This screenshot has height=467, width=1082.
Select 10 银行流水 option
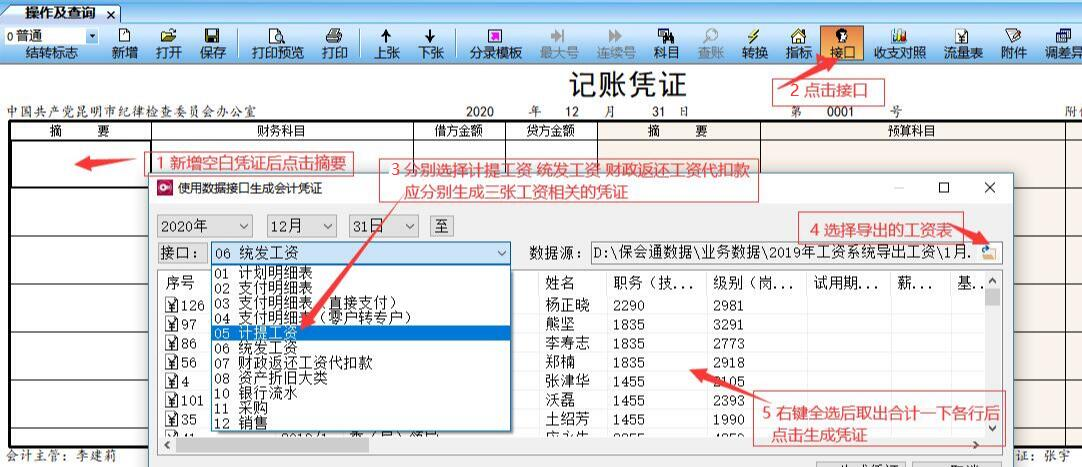[x=360, y=393]
